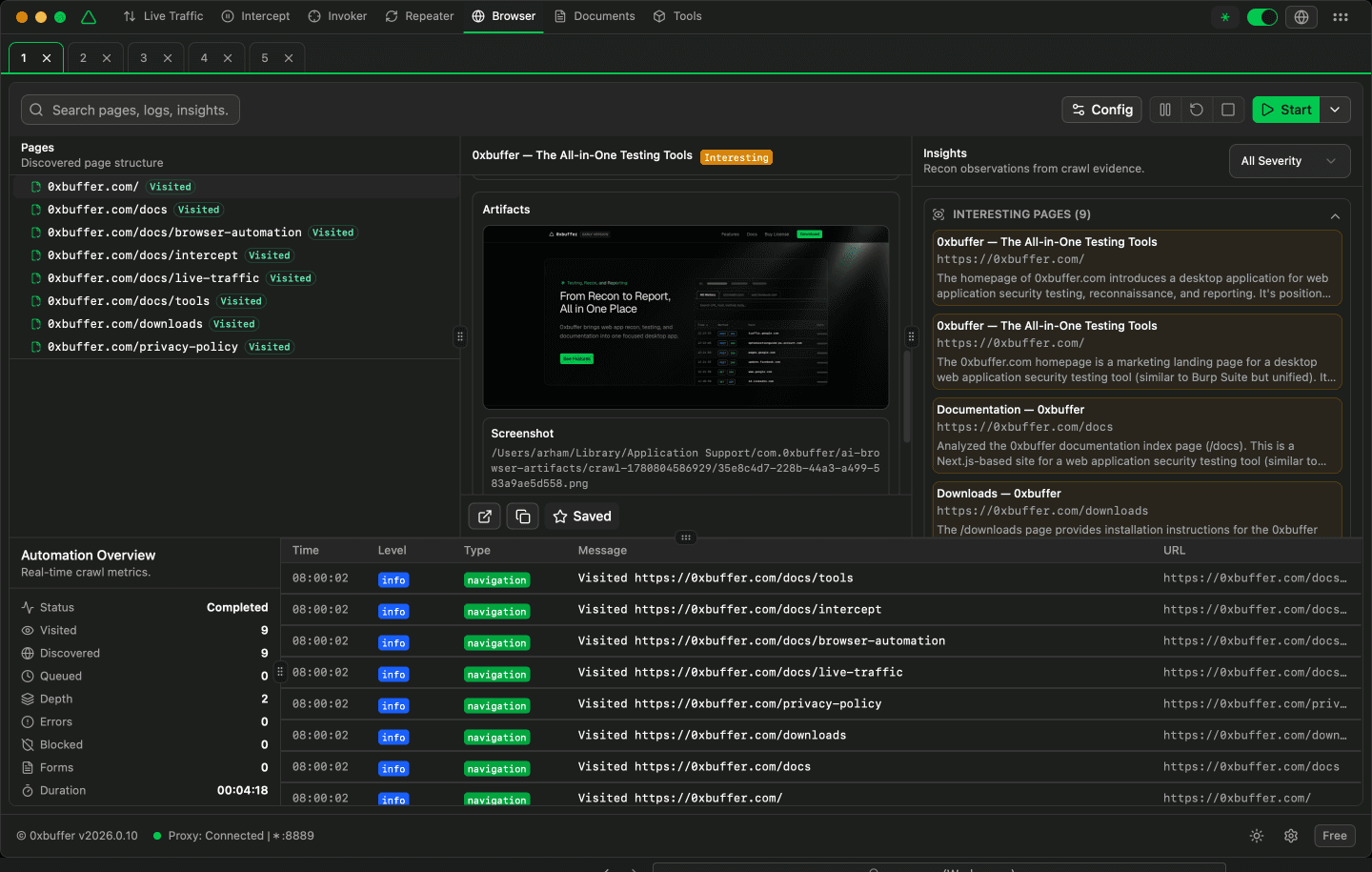Open the Tools tab
Image resolution: width=1372 pixels, height=872 pixels.
(677, 16)
